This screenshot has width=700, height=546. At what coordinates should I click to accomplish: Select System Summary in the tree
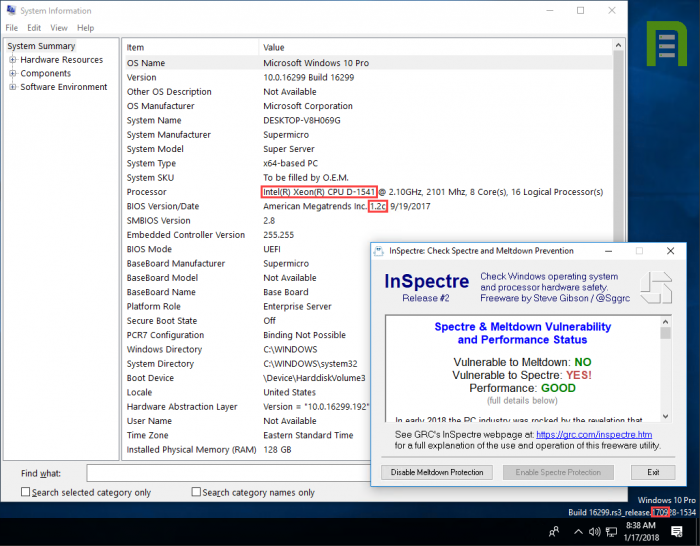click(41, 46)
